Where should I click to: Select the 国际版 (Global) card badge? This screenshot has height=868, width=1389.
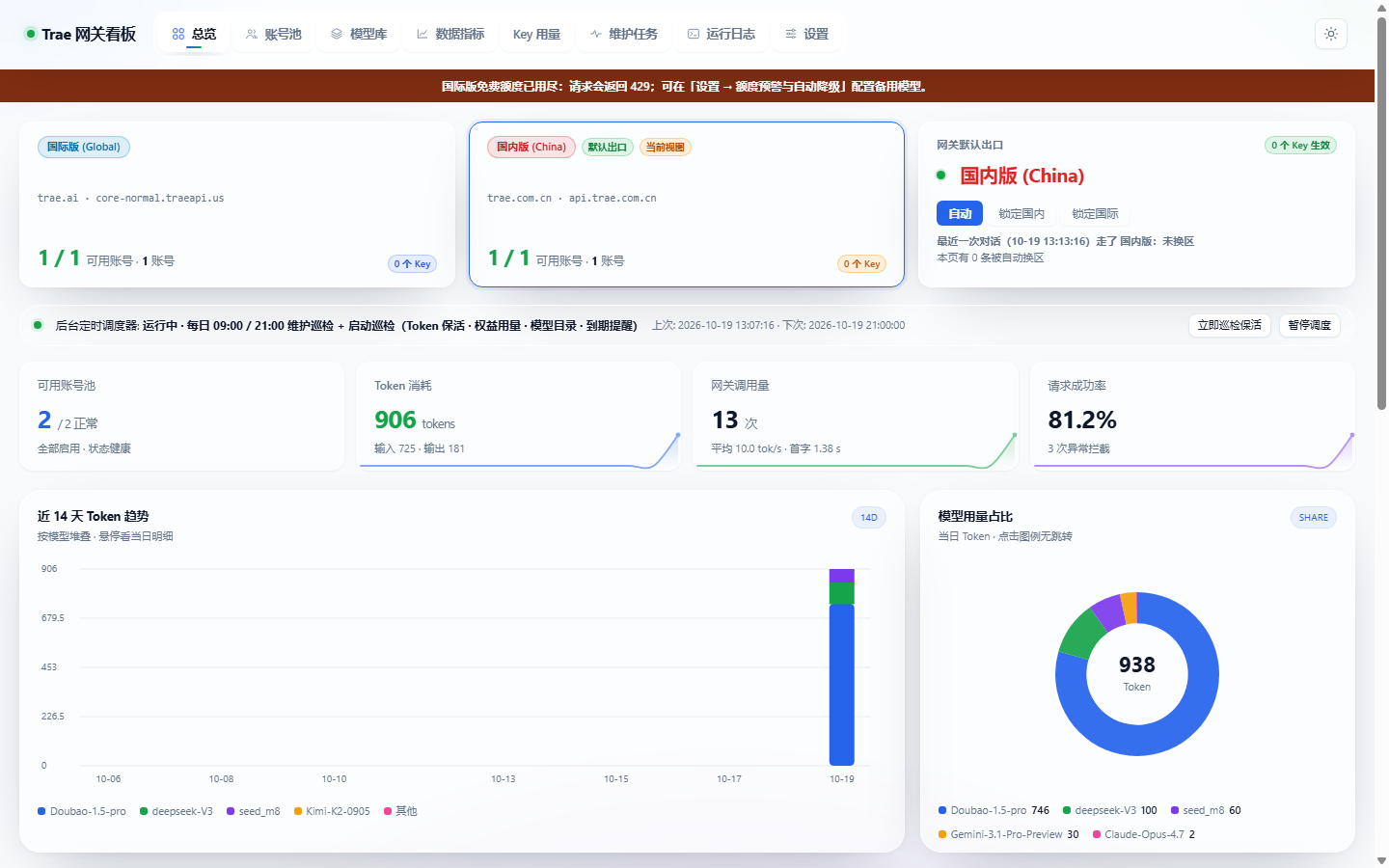coord(84,148)
